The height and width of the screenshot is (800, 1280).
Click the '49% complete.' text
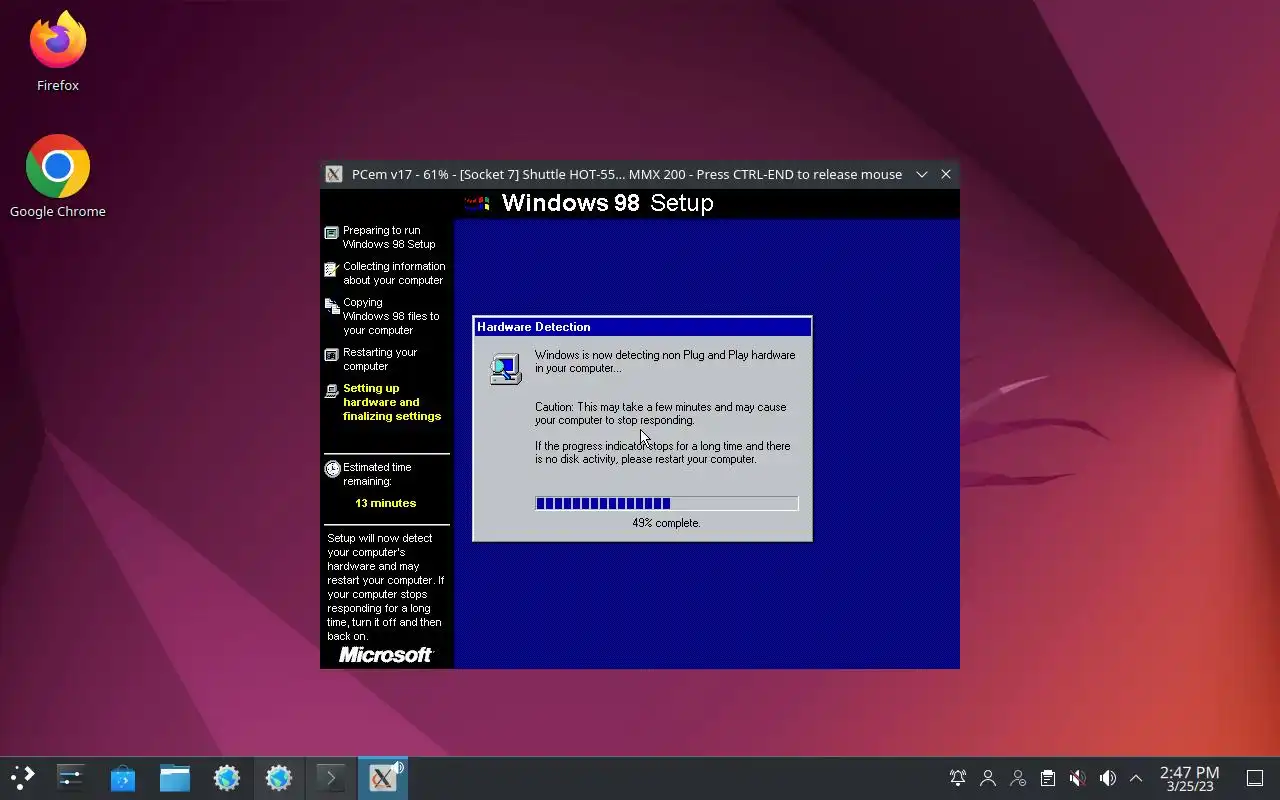coord(666,523)
